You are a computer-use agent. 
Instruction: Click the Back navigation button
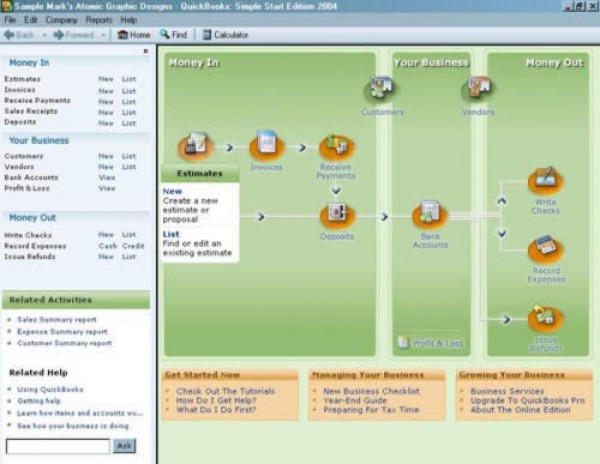[19, 35]
